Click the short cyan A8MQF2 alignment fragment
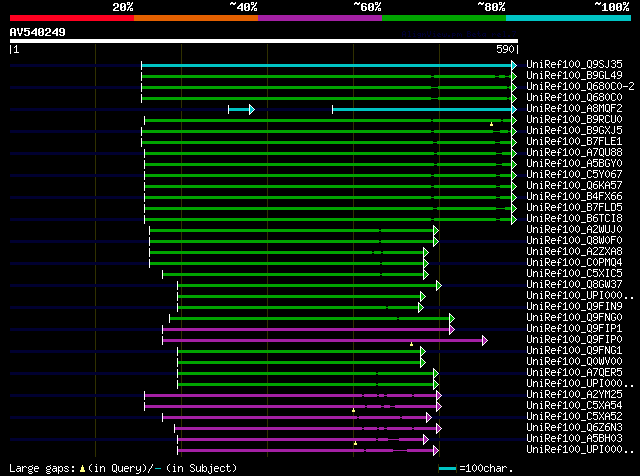The width and height of the screenshot is (640, 476). [x=239, y=109]
